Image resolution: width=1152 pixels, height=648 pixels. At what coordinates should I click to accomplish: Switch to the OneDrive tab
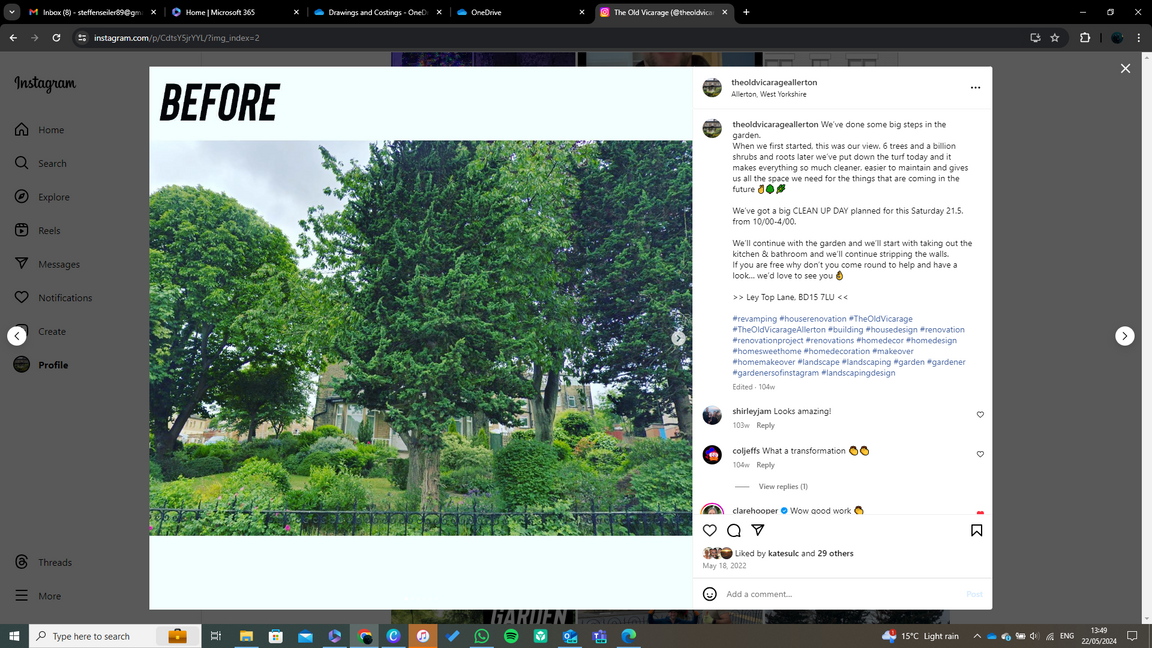pos(520,12)
